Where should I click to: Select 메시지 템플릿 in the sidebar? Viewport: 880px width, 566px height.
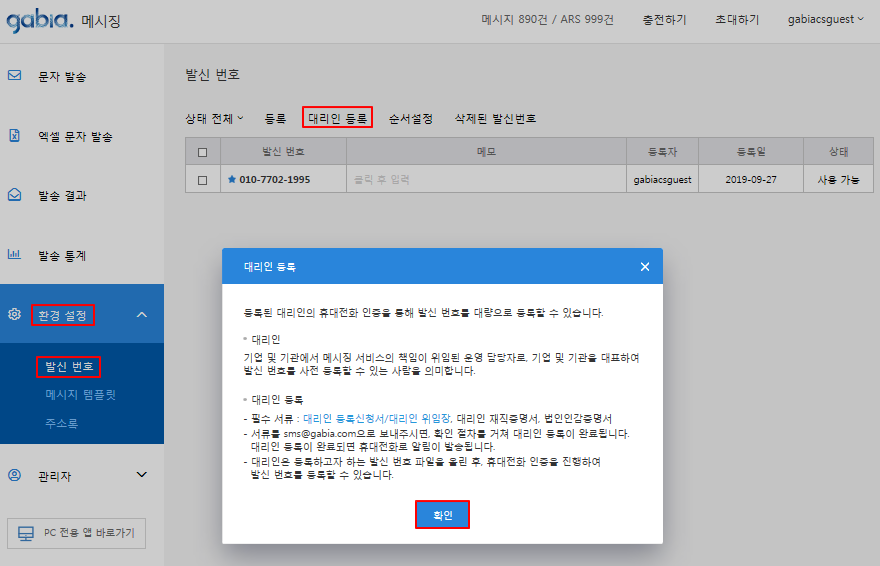pos(81,395)
